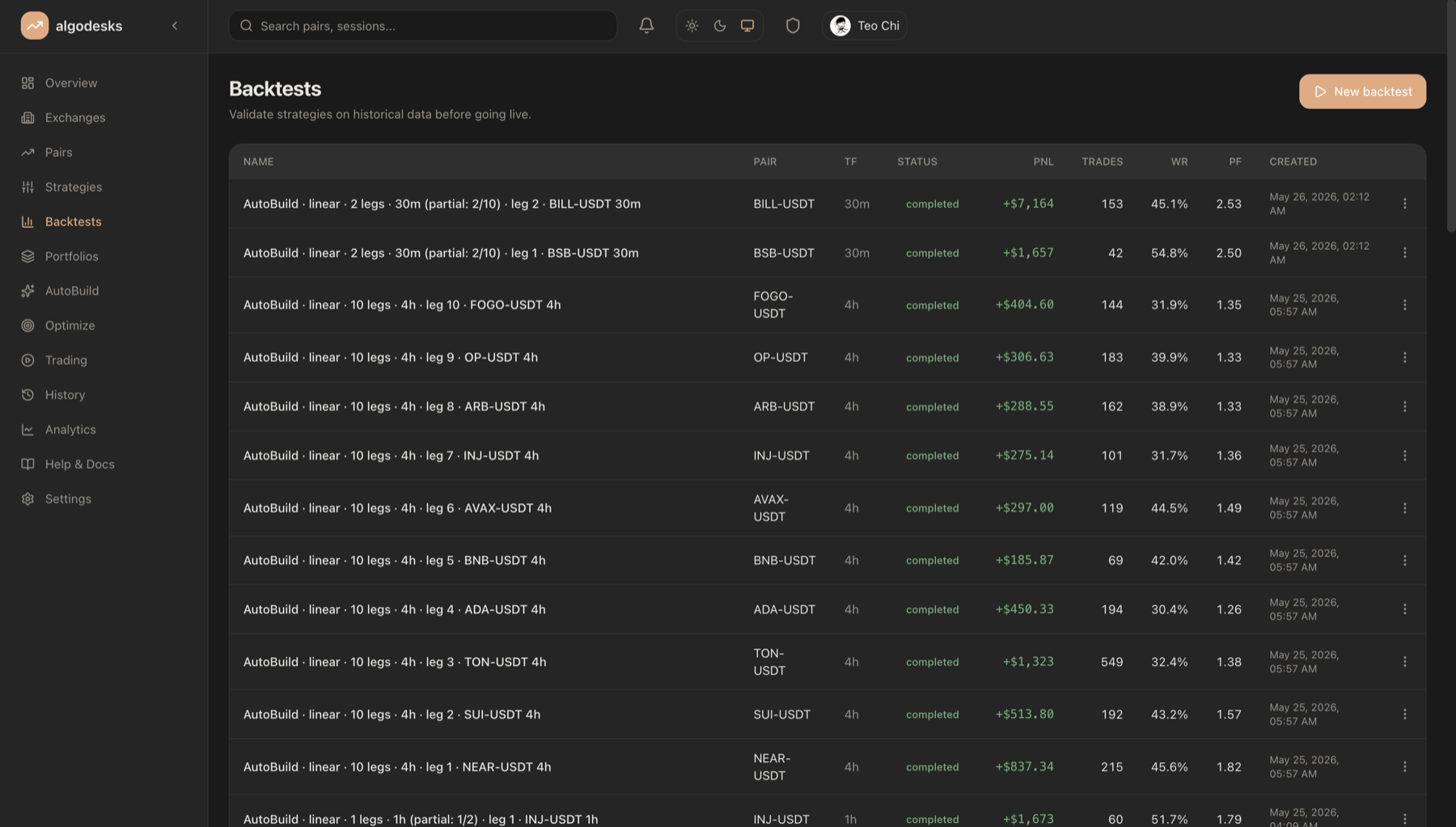1456x827 pixels.
Task: Focus the Search pairs, sessions field
Action: point(423,26)
